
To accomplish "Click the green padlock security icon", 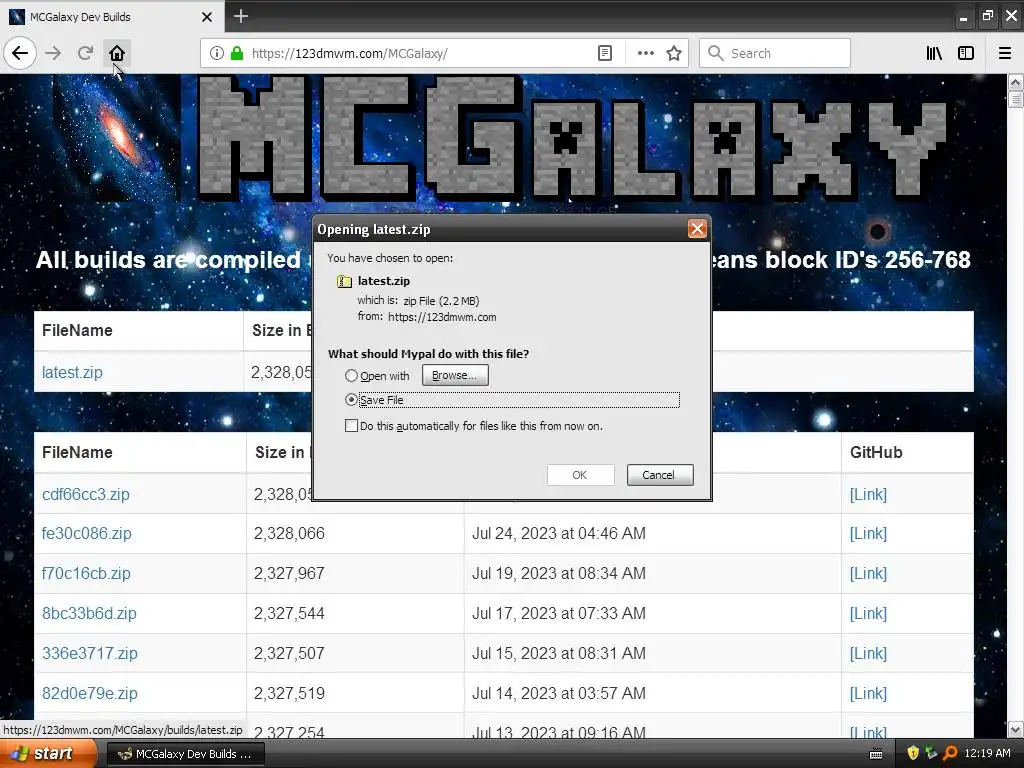I will click(237, 53).
